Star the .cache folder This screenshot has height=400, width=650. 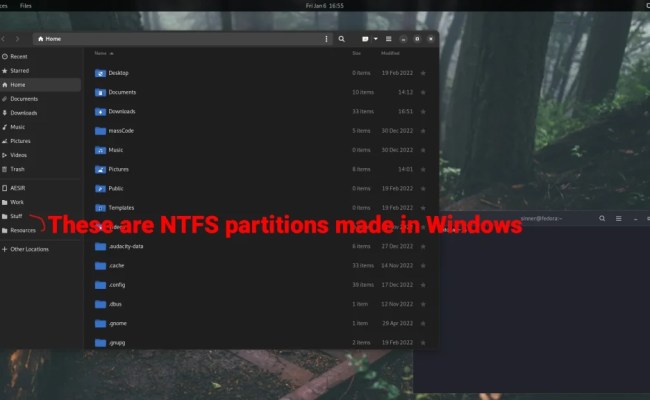point(423,266)
